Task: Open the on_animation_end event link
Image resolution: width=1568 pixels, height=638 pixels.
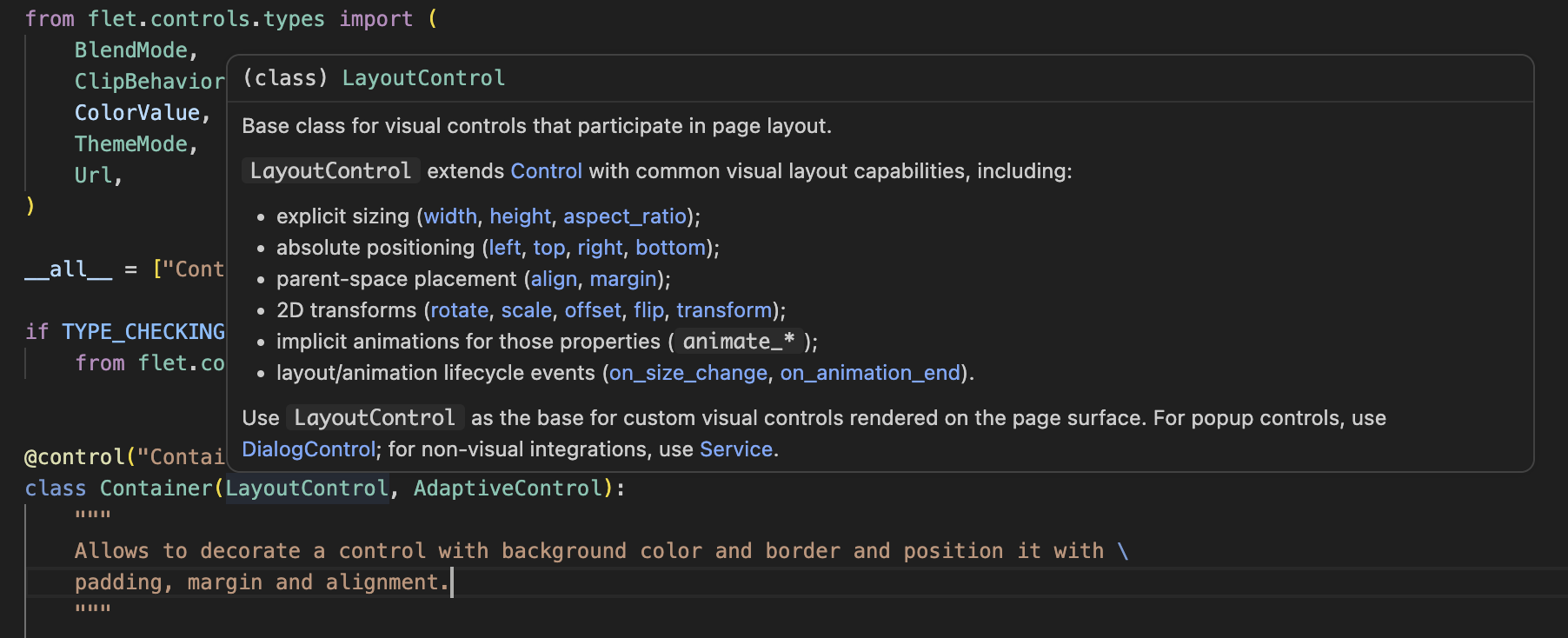Action: 869,373
